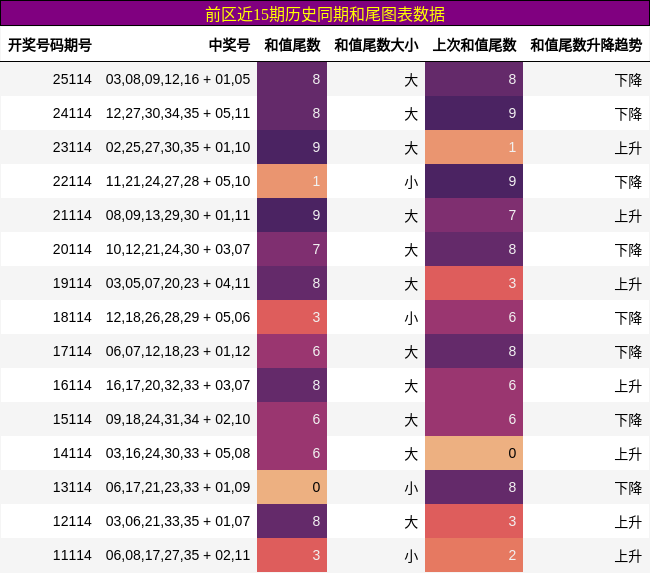650x573 pixels.
Task: Click 下降 trend in row 17114
Action: tap(628, 352)
